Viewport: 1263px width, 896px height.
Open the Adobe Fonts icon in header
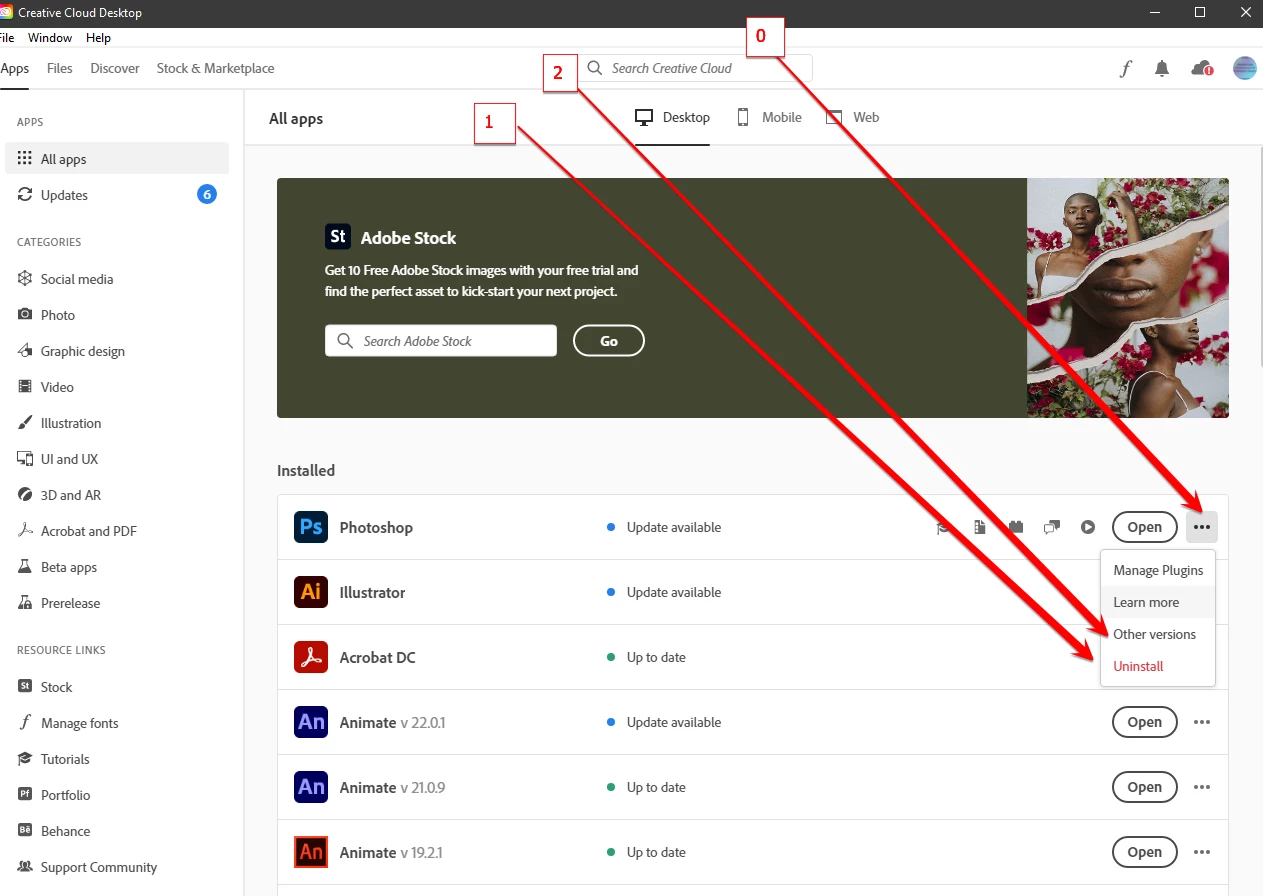coord(1125,68)
